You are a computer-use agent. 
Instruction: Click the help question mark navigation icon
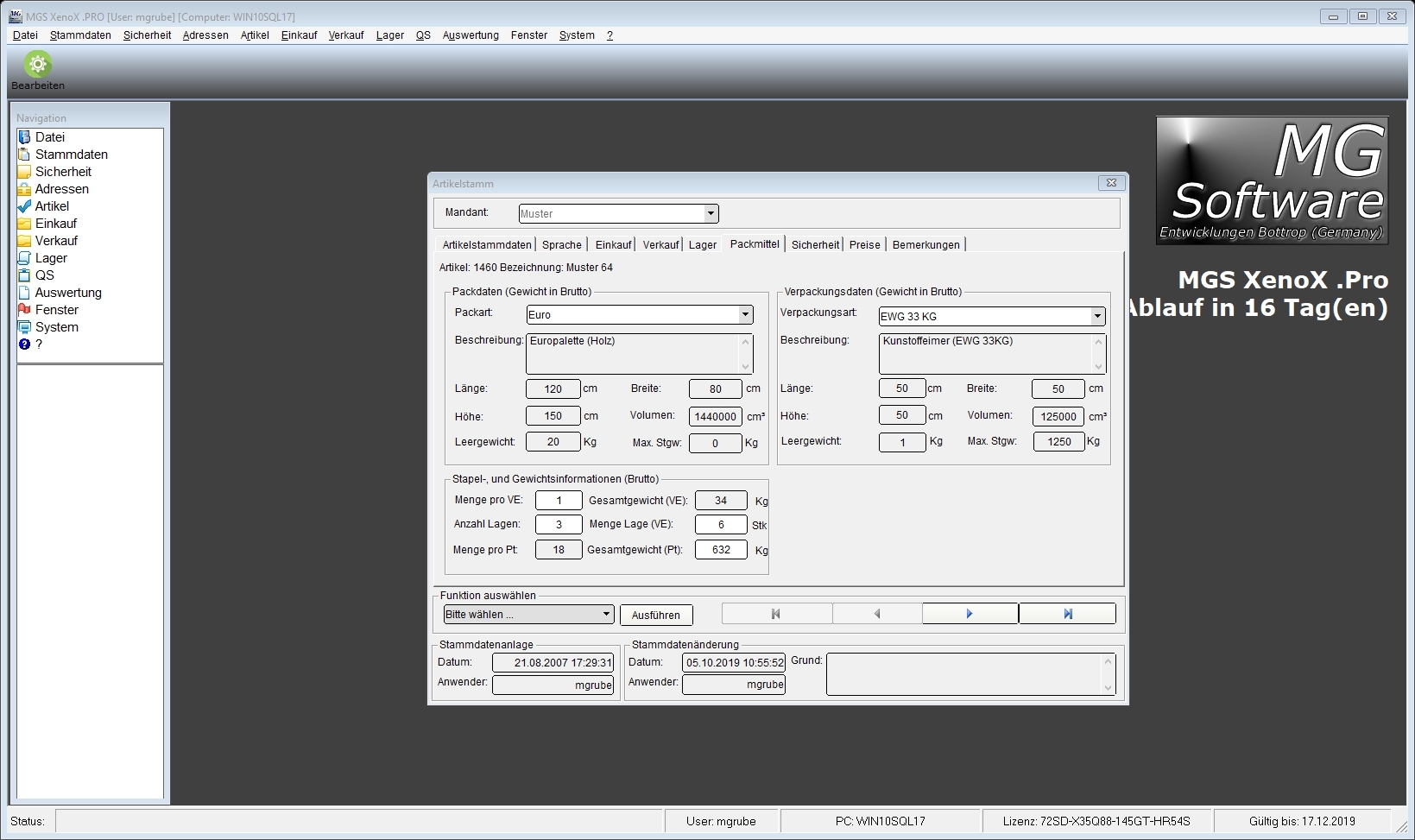pos(24,344)
